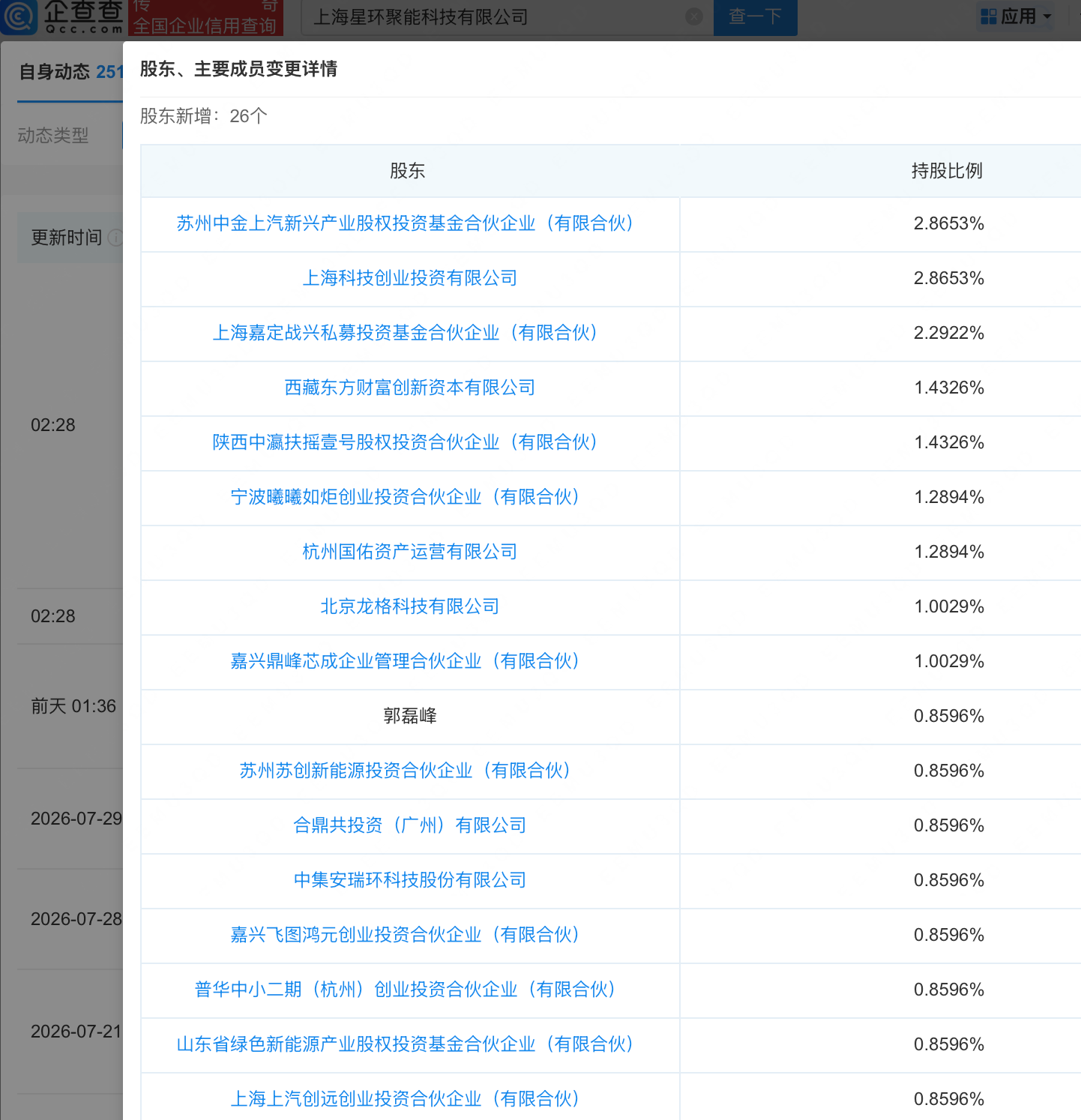Click the Qcc.com logo icon
The image size is (1081, 1120).
click(x=18, y=16)
